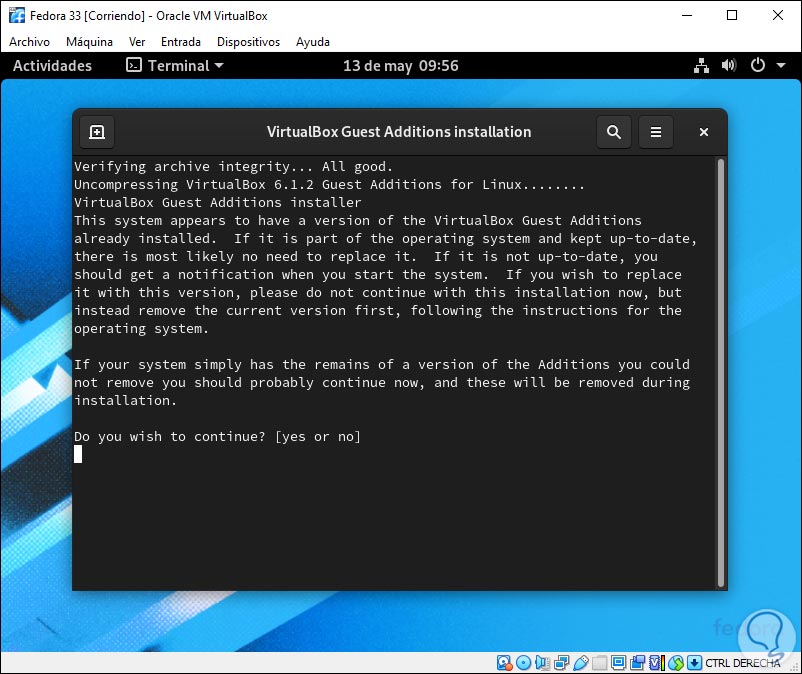
Task: Click the 'Do you wish to continue?' prompt text
Action: (169, 436)
